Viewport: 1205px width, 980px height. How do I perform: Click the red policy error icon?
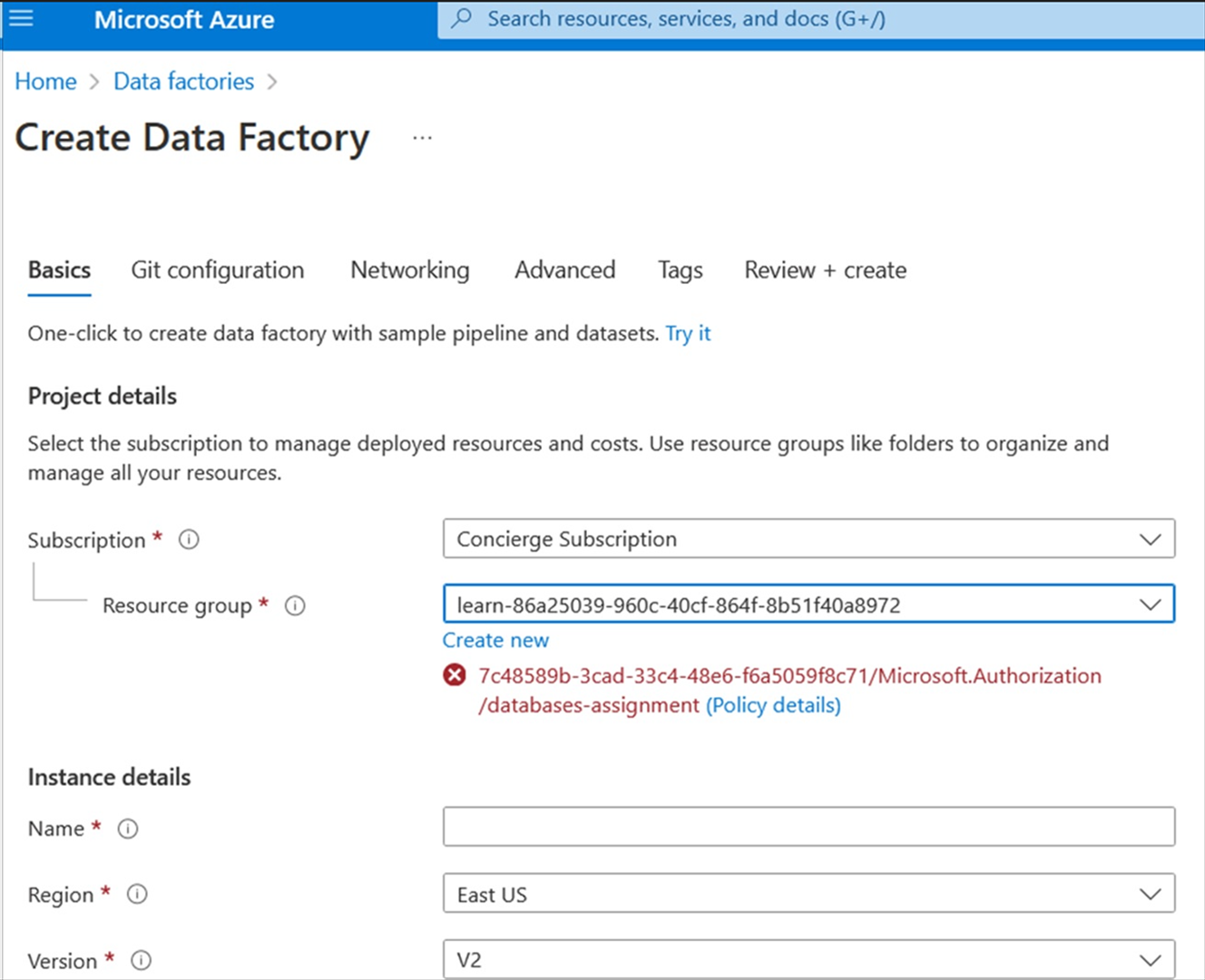point(455,675)
